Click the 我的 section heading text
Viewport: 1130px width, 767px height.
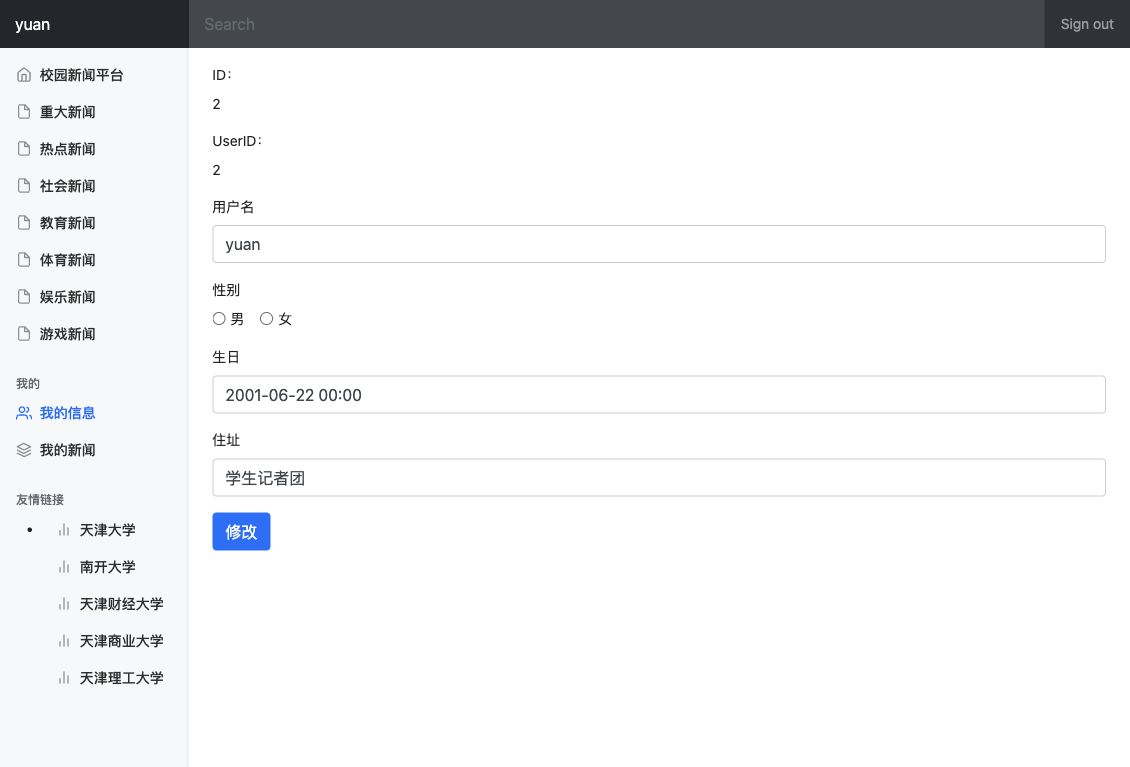pyautogui.click(x=27, y=384)
